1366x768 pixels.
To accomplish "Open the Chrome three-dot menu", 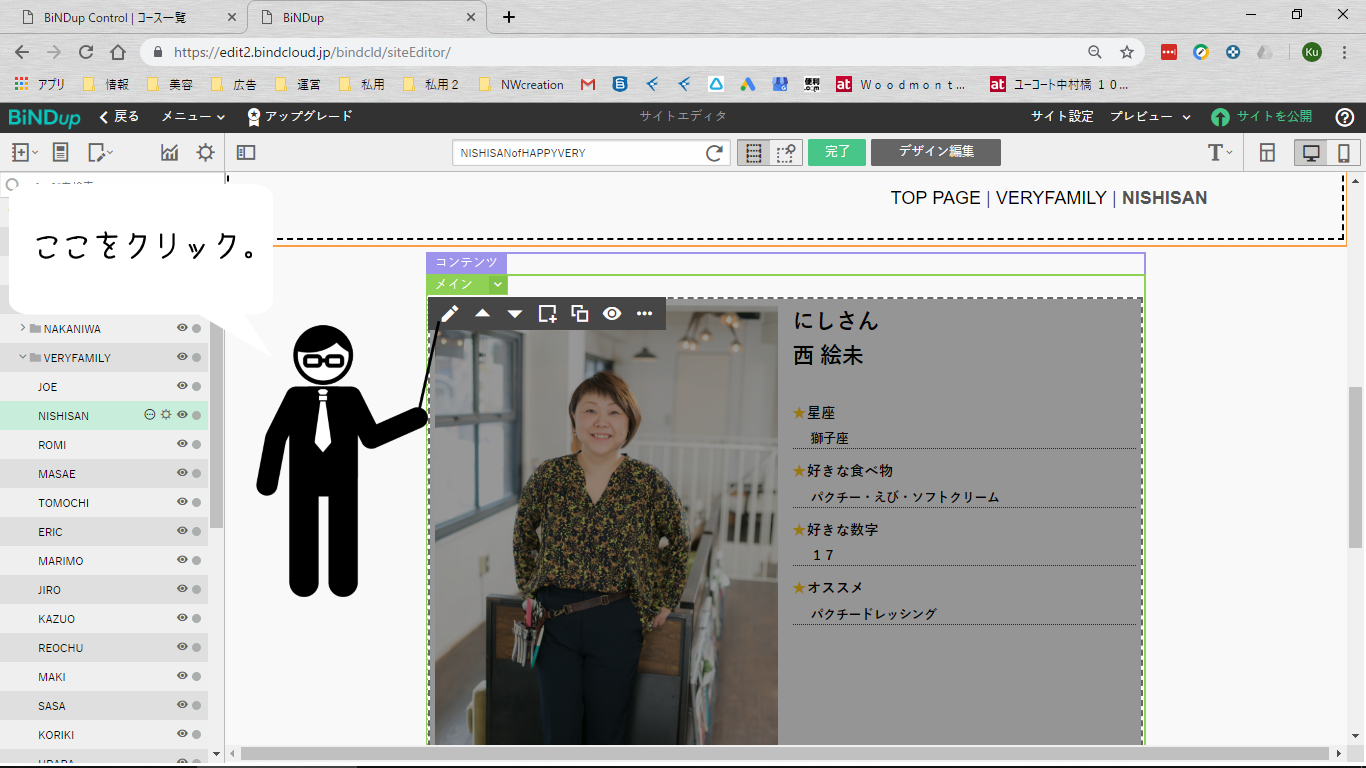I will (1346, 52).
